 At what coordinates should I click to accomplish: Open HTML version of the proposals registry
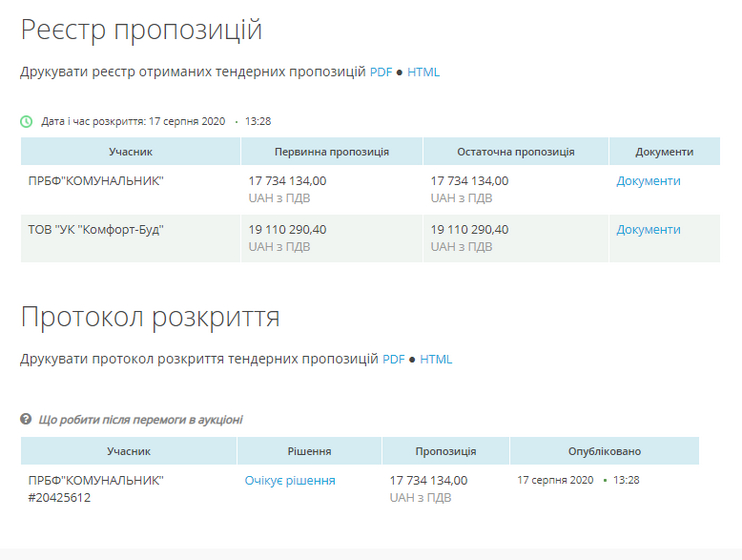point(423,72)
